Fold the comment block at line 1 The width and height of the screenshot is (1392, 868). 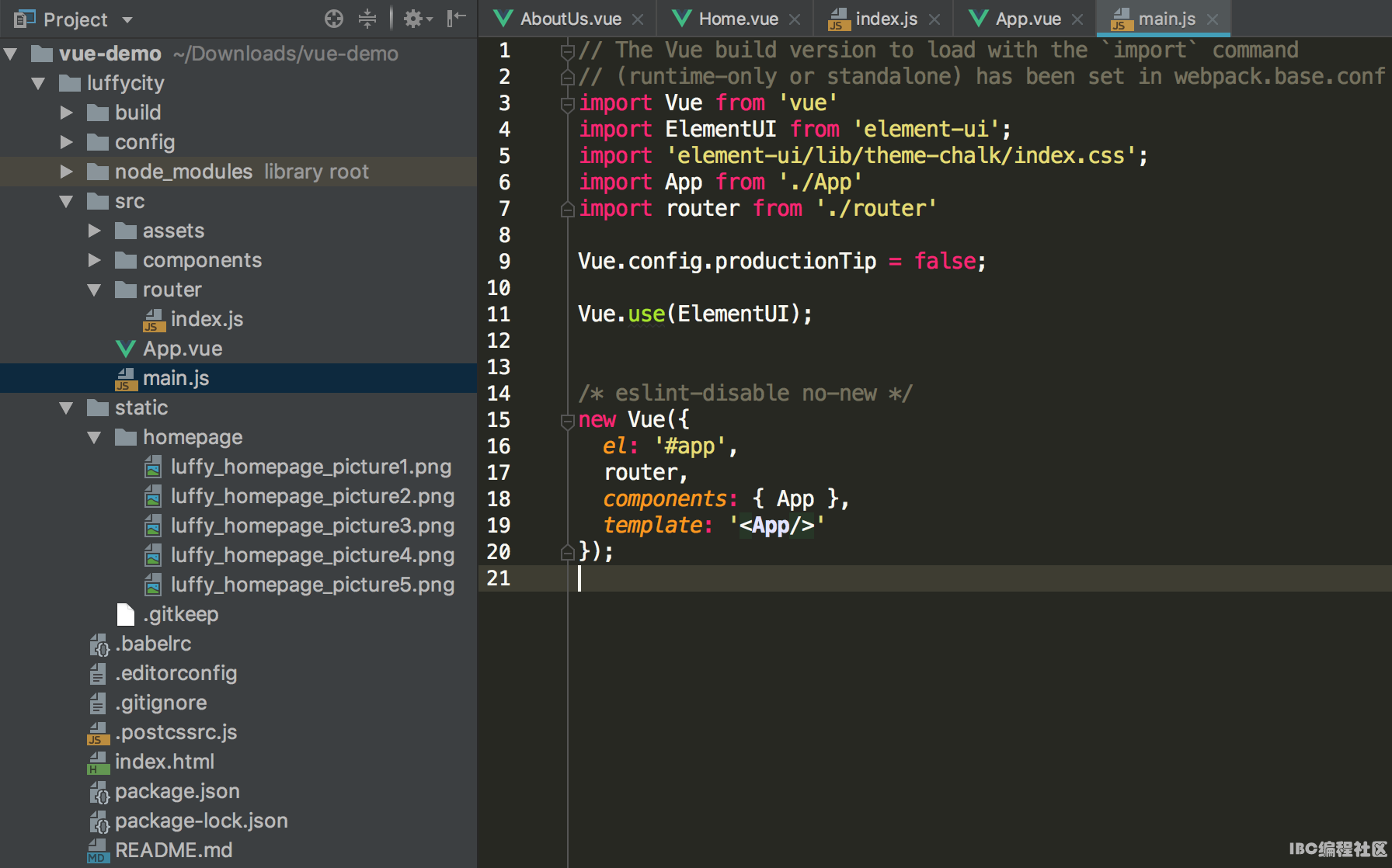click(567, 51)
